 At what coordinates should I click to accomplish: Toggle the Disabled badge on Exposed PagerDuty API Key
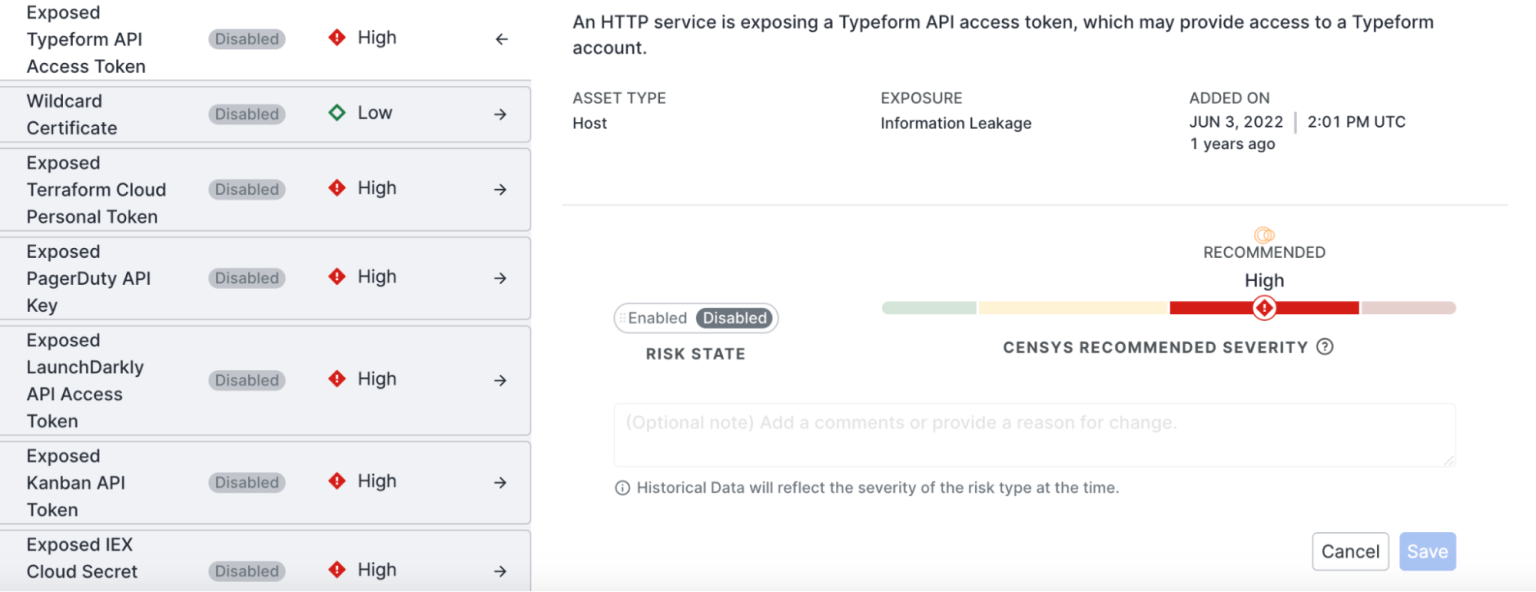tap(246, 278)
